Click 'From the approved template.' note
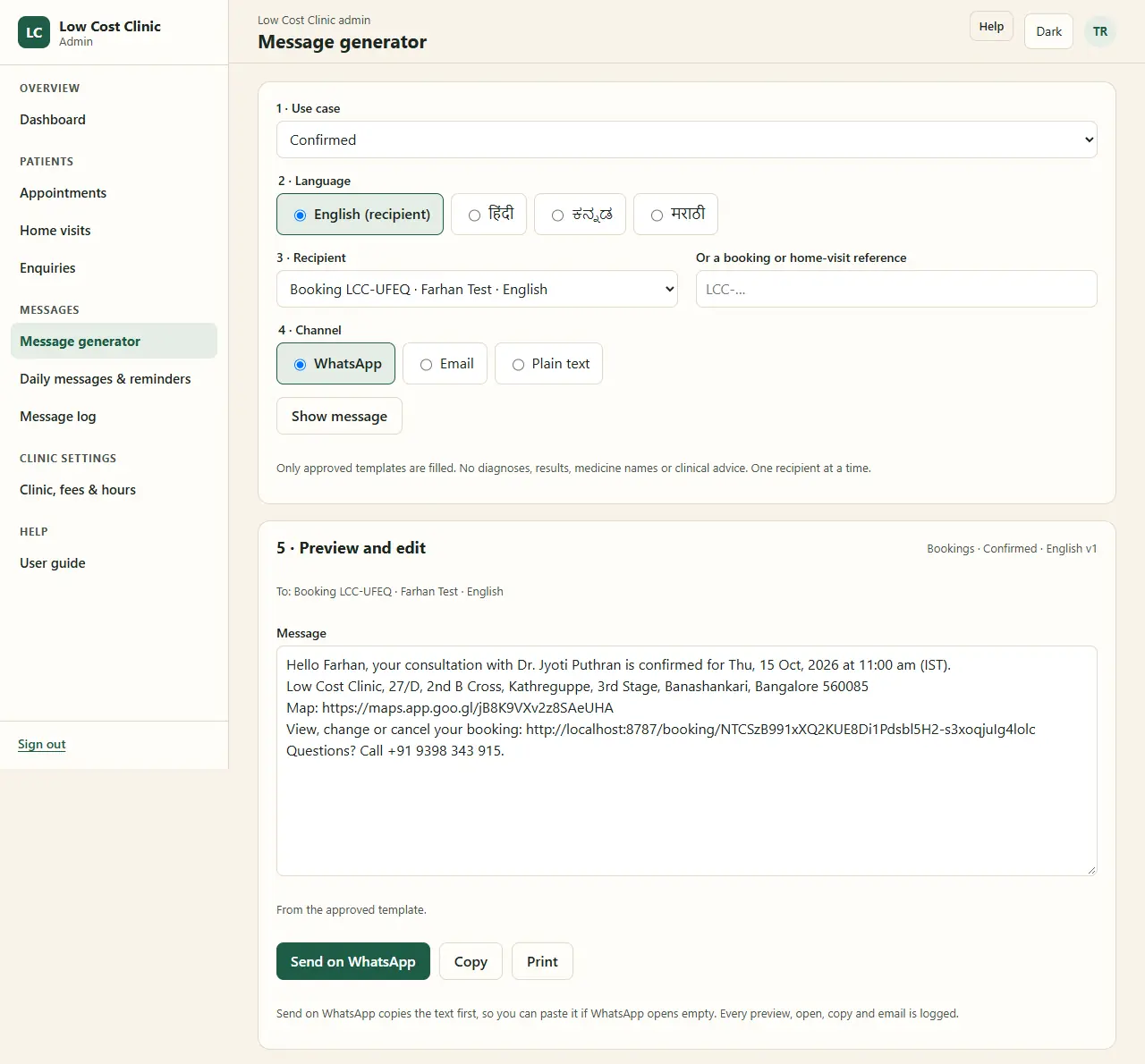The height and width of the screenshot is (1064, 1145). (x=352, y=910)
